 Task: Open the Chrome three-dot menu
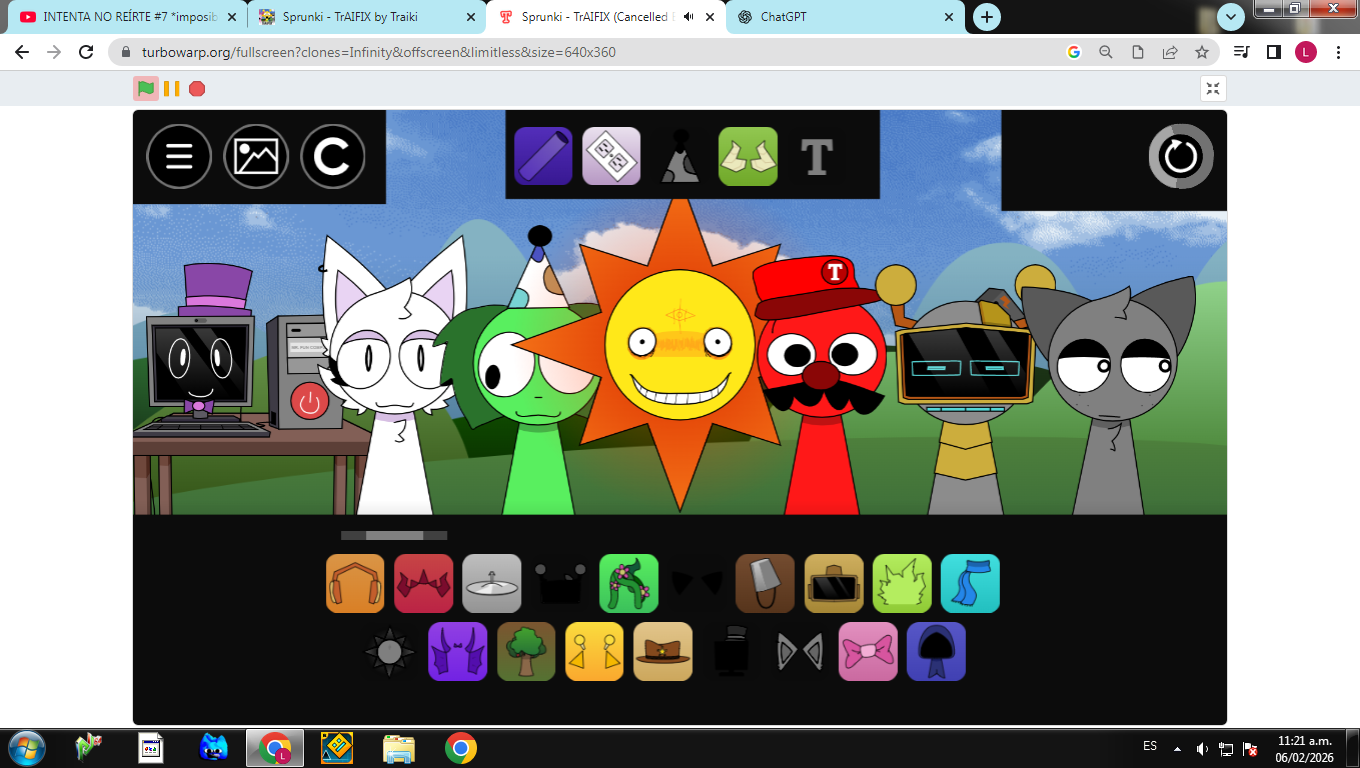pyautogui.click(x=1339, y=52)
